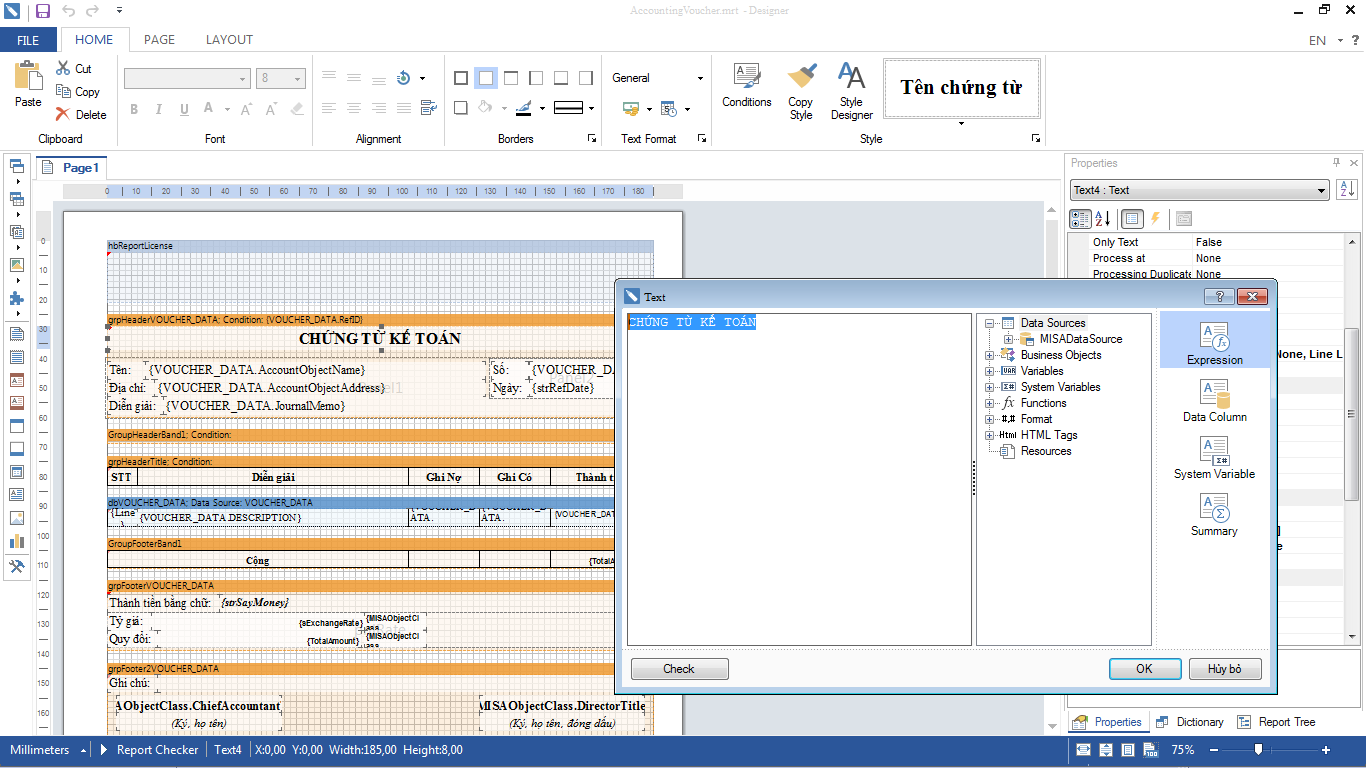Image resolution: width=1366 pixels, height=768 pixels.
Task: Expand the Business Objects node
Action: [x=990, y=355]
